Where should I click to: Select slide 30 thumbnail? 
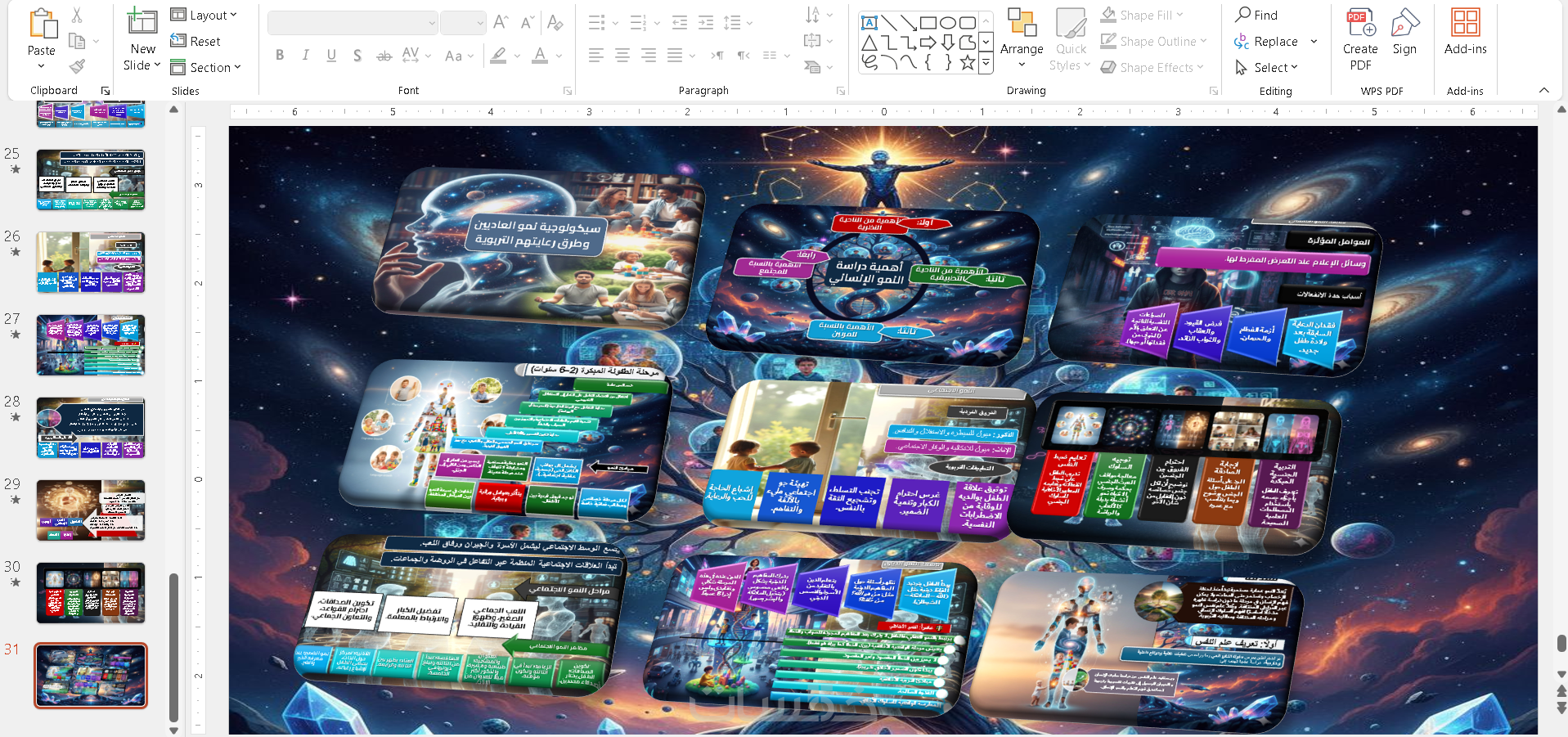point(91,593)
